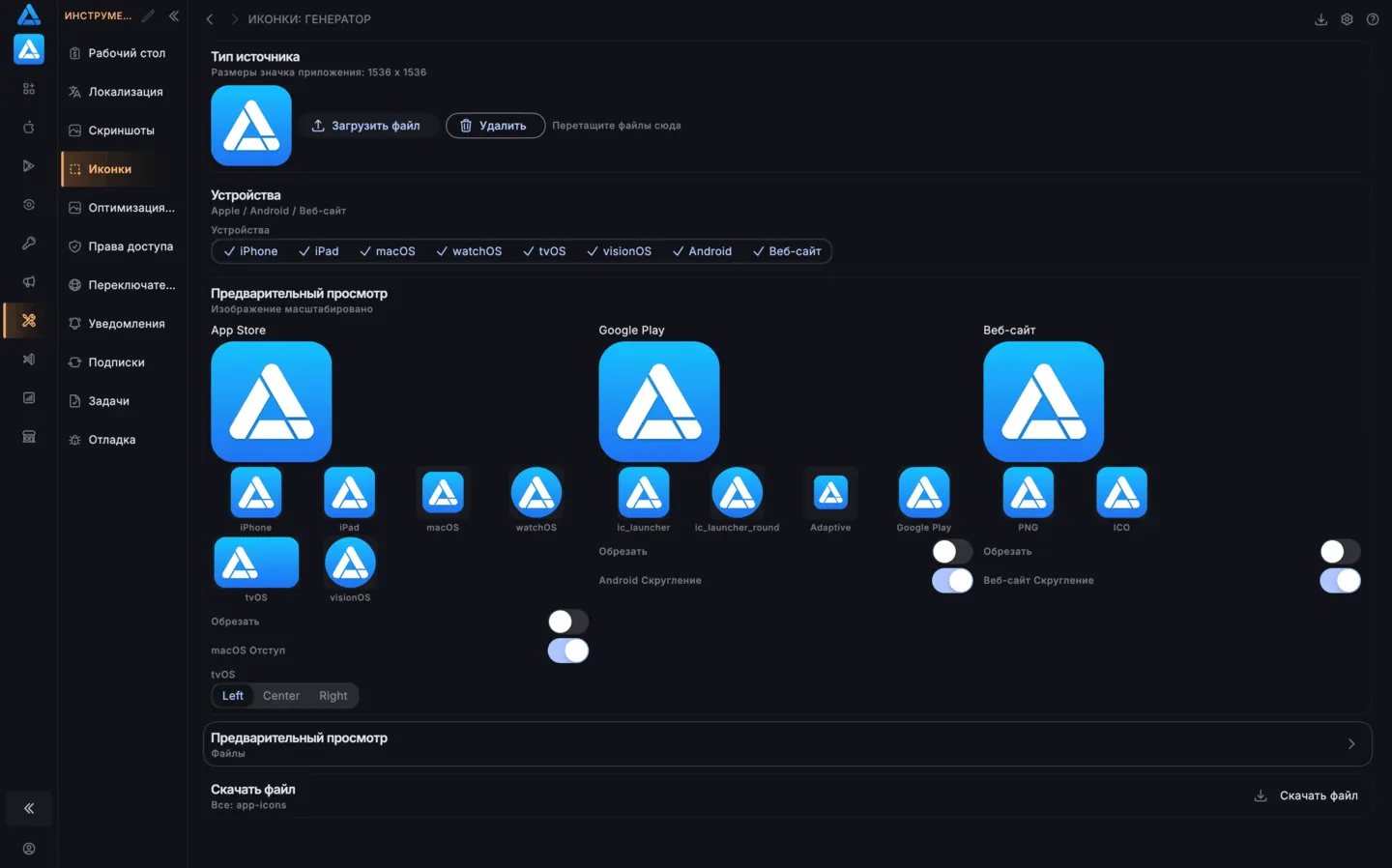Select the tools wrench icon in the narrow sidebar
The height and width of the screenshot is (868, 1392).
click(29, 321)
